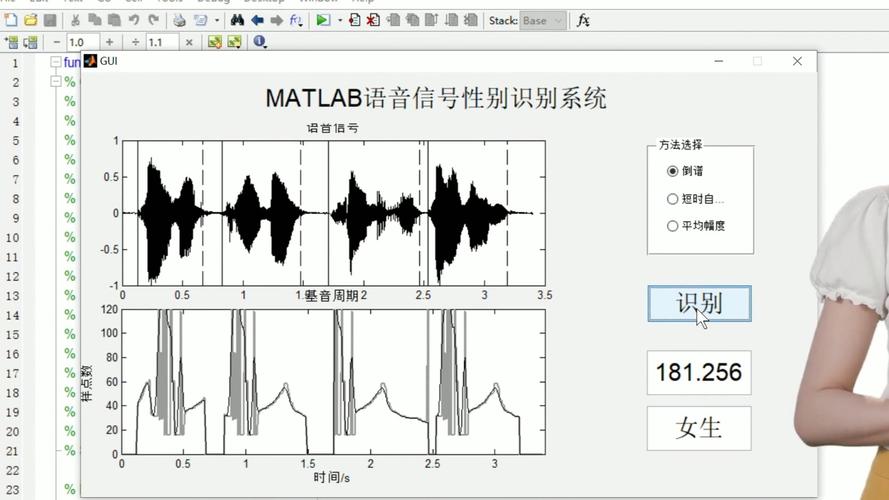Set or clear a breakpoint
The width and height of the screenshot is (889, 500).
point(354,20)
